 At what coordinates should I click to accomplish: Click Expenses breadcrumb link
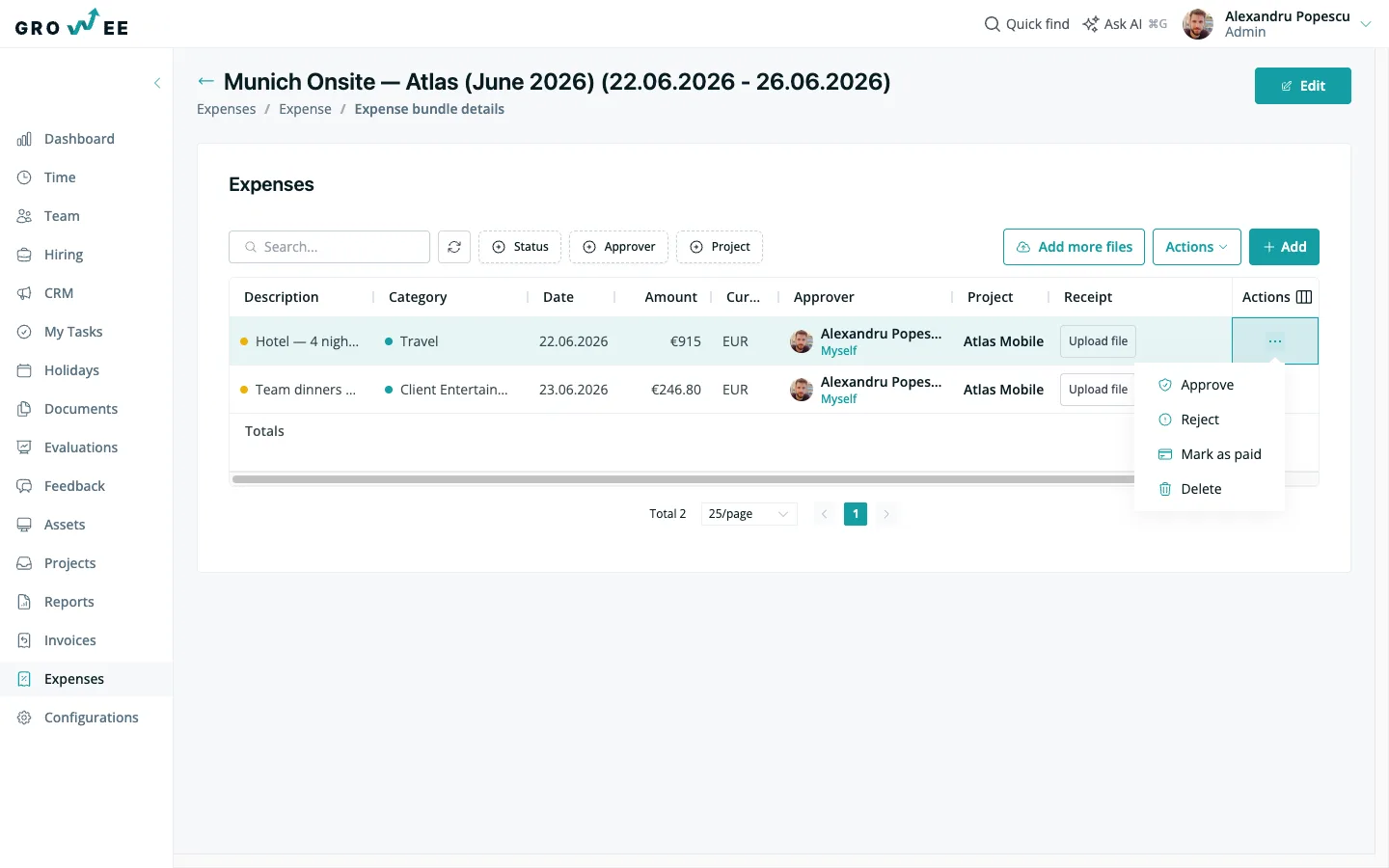click(x=227, y=109)
